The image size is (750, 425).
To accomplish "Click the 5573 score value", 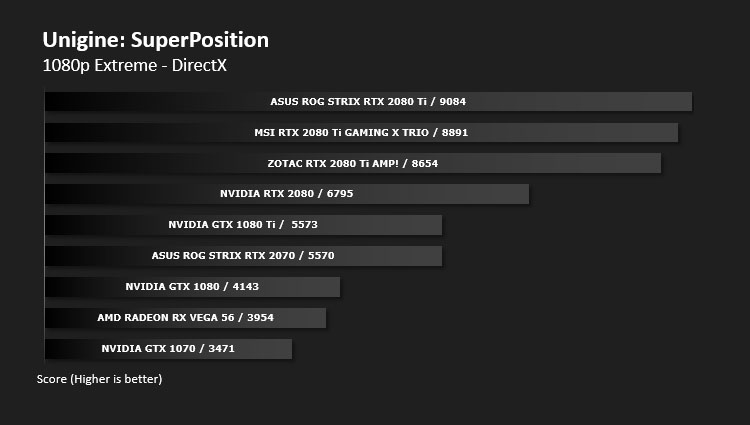I will click(x=304, y=225).
